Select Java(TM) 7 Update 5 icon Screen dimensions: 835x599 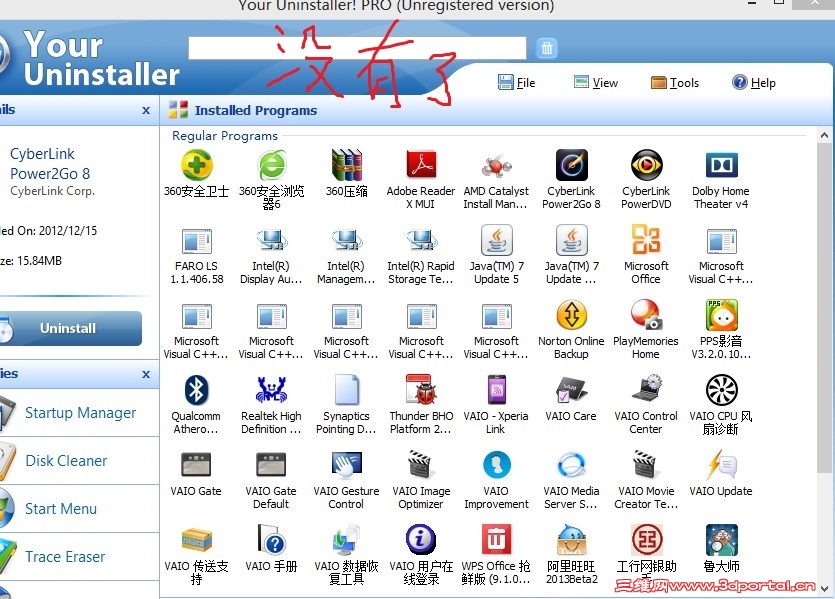tap(496, 241)
